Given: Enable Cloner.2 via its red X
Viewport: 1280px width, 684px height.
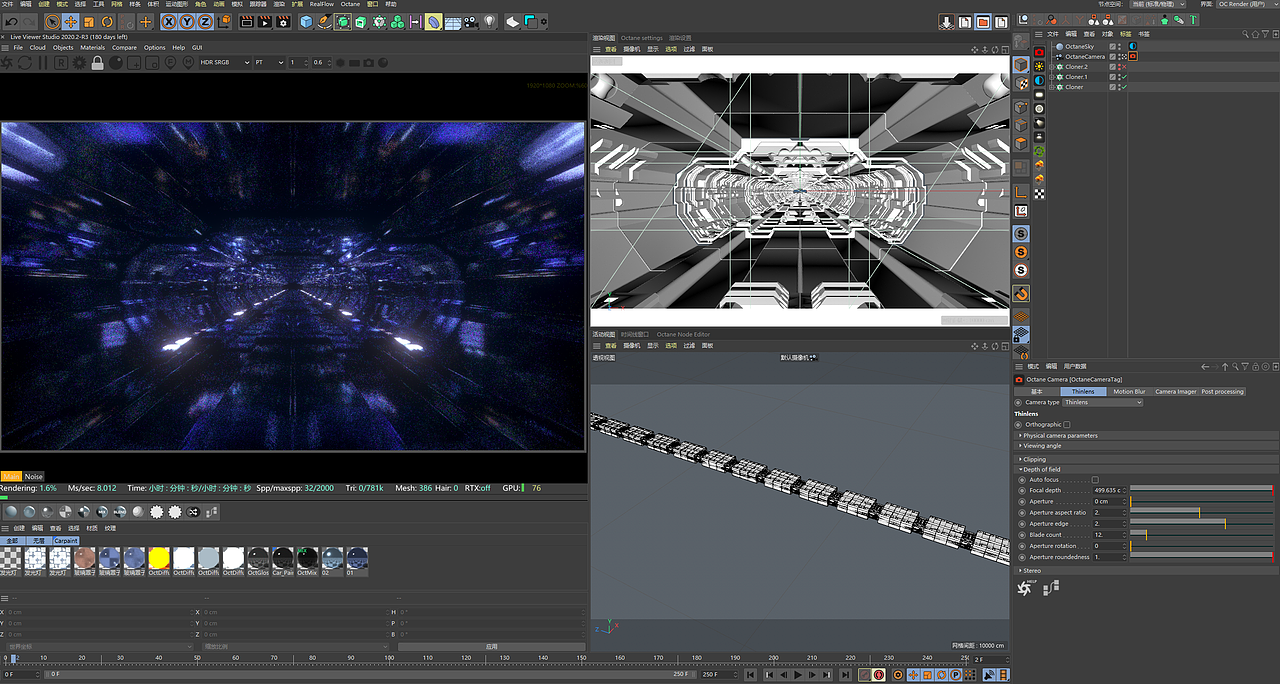Looking at the screenshot, I should click(x=1124, y=66).
